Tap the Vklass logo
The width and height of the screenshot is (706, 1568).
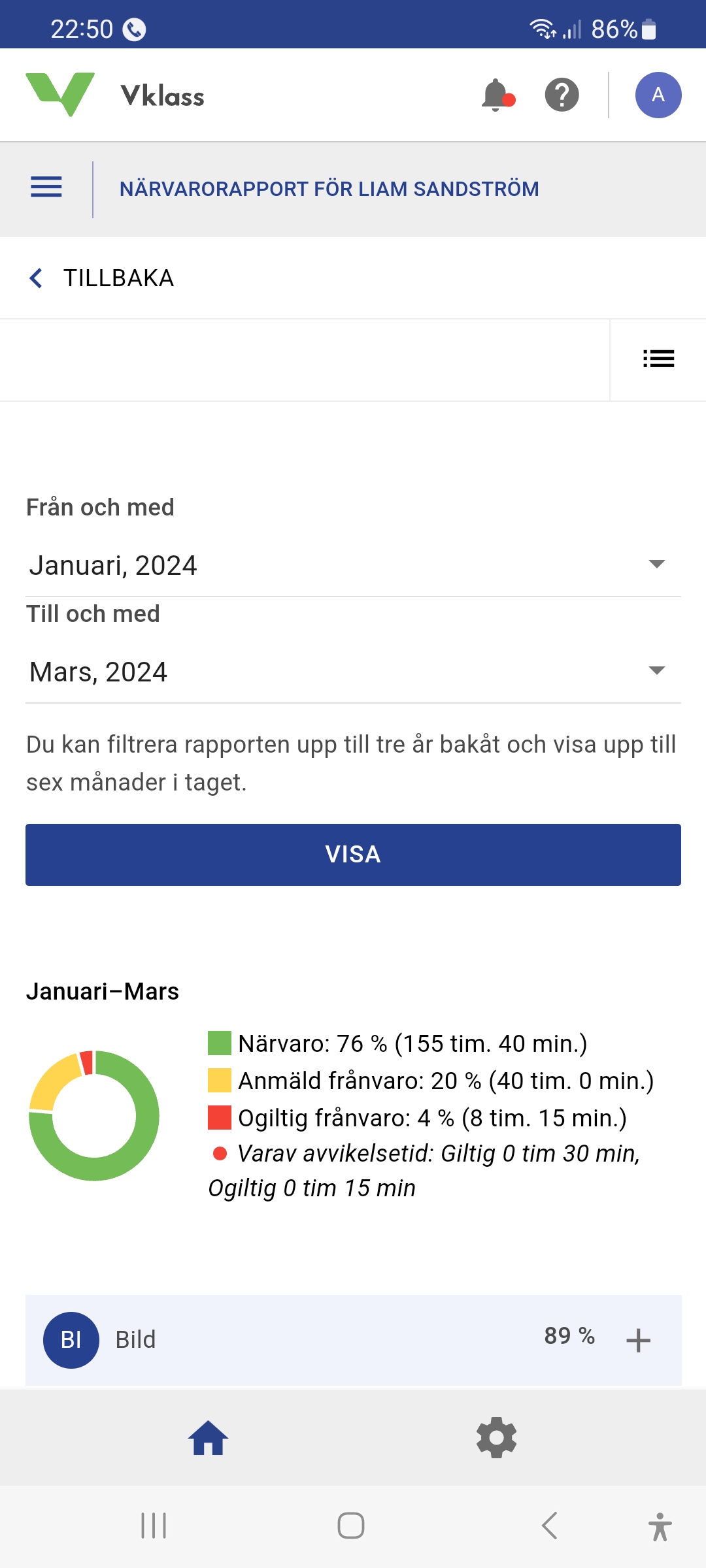(115, 95)
